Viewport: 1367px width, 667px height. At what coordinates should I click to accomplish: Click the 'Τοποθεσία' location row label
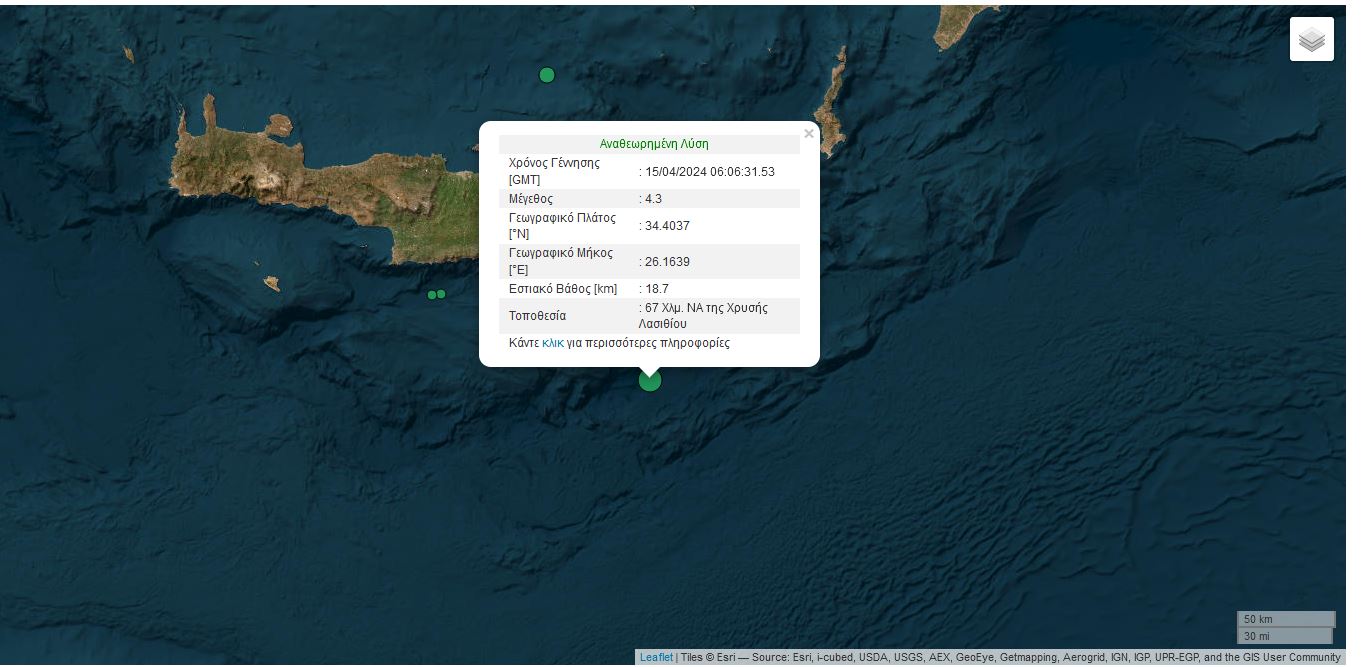[537, 316]
